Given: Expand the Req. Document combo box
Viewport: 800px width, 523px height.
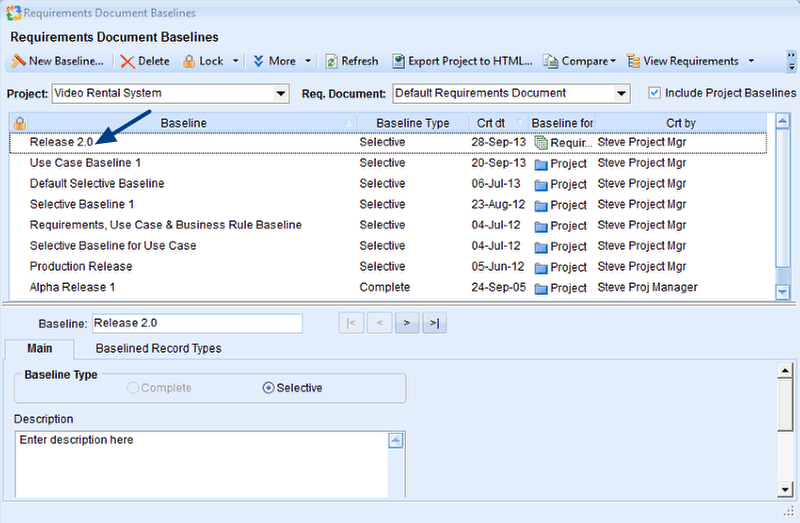Looking at the screenshot, I should 622,94.
